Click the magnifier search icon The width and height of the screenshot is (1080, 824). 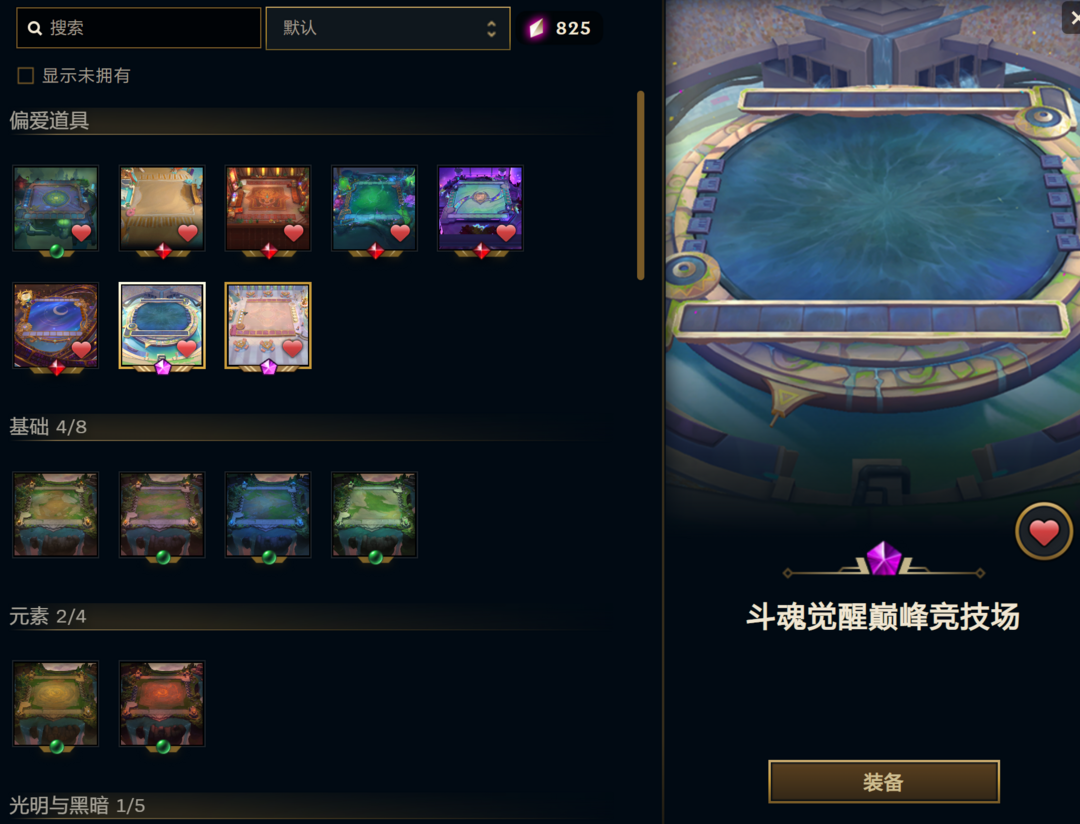tap(34, 28)
